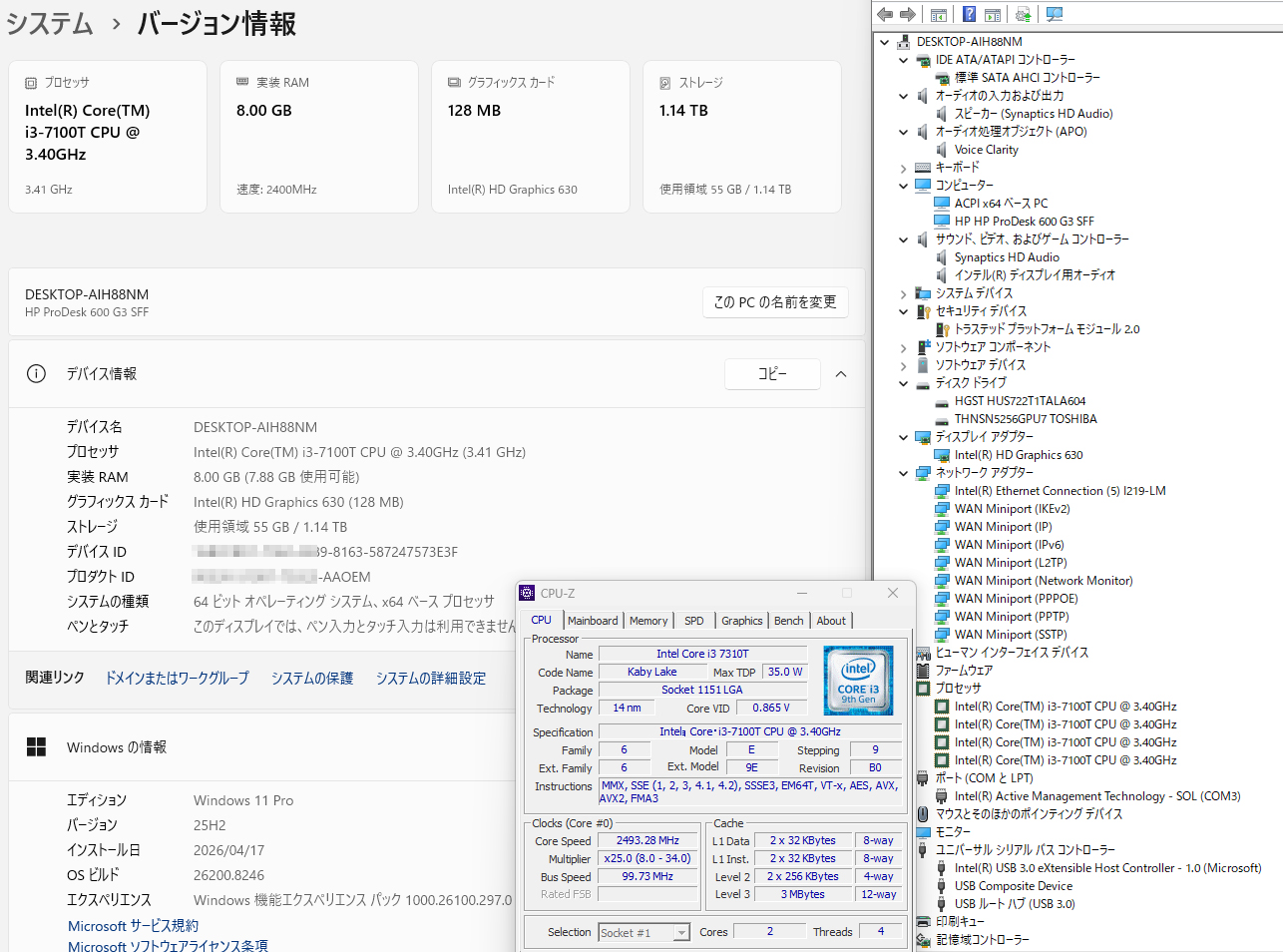The height and width of the screenshot is (952, 1283).
Task: Expand the システム デバイス category
Action: [903, 292]
